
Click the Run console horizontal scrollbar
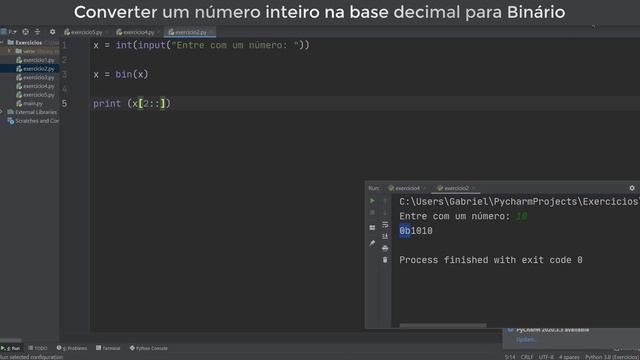coord(443,326)
